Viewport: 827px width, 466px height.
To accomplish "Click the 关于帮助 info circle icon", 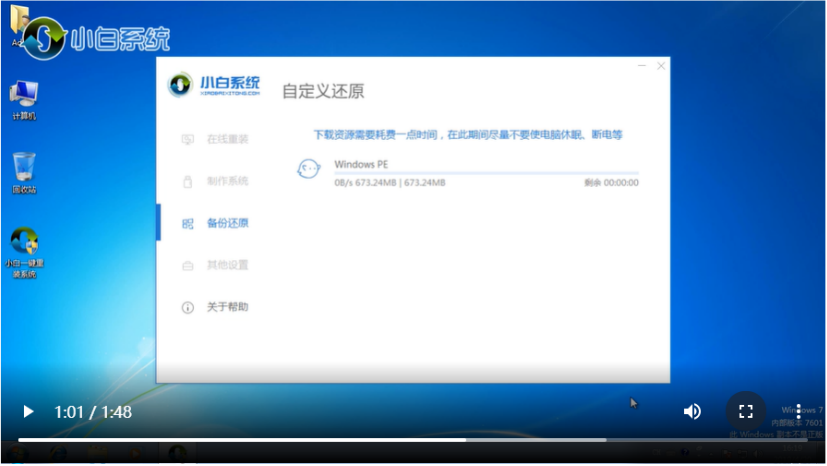I will pos(188,308).
